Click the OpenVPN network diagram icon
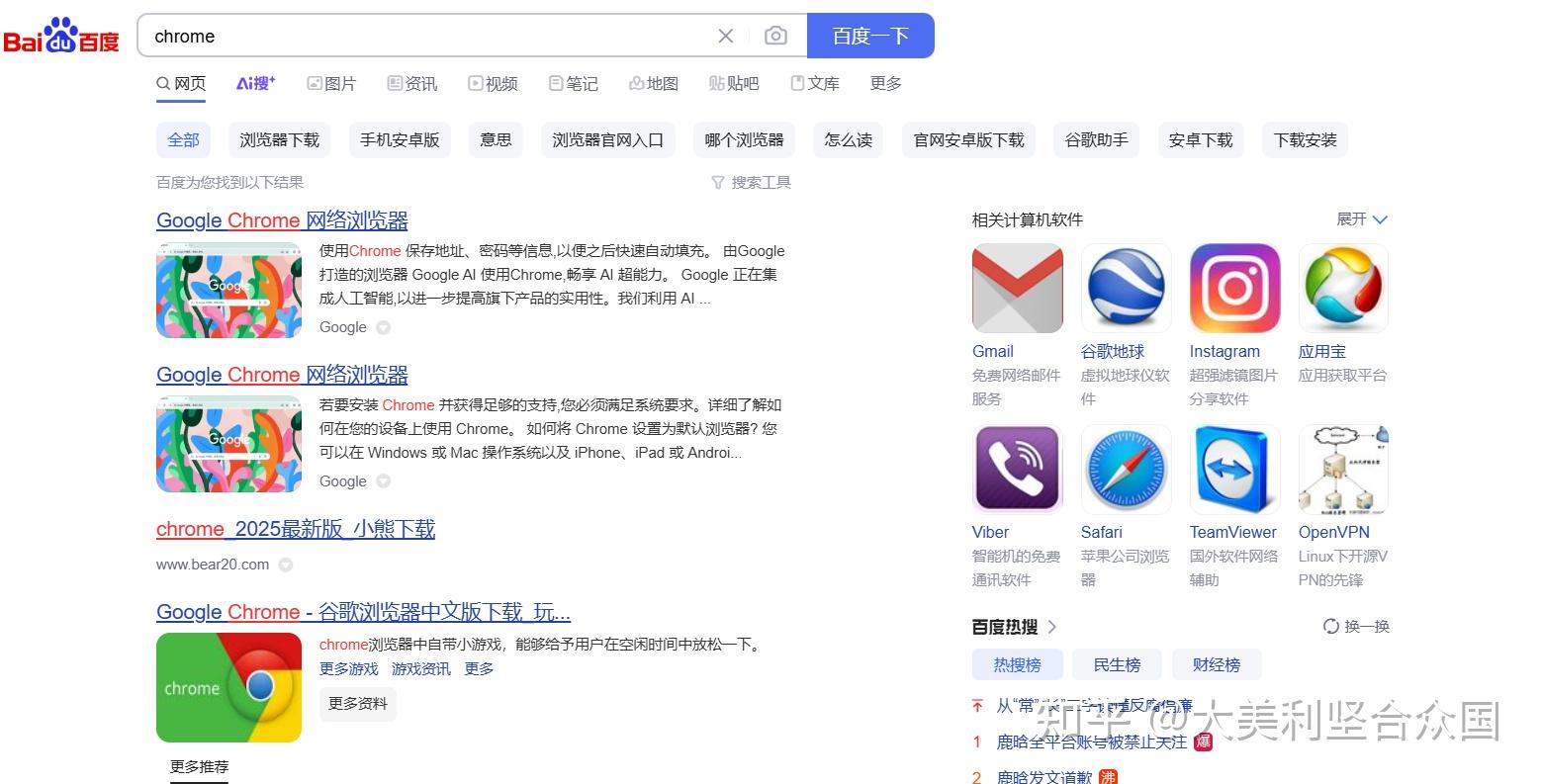 [x=1344, y=469]
